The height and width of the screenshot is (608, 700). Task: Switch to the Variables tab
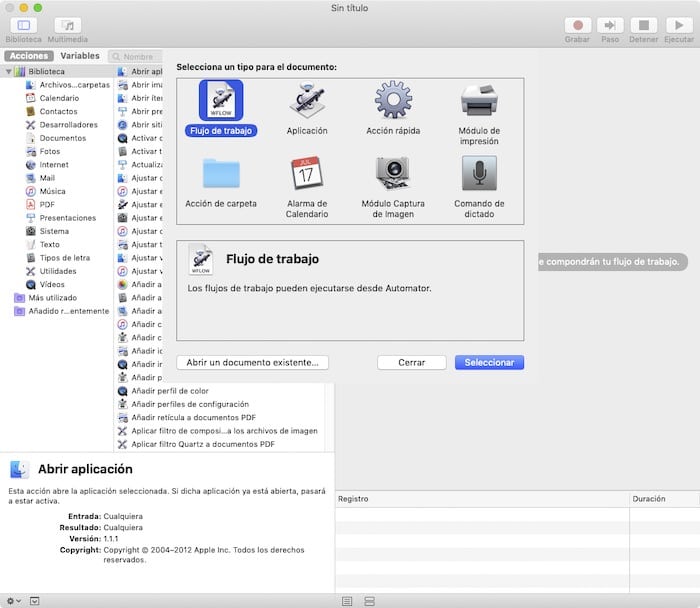point(80,56)
